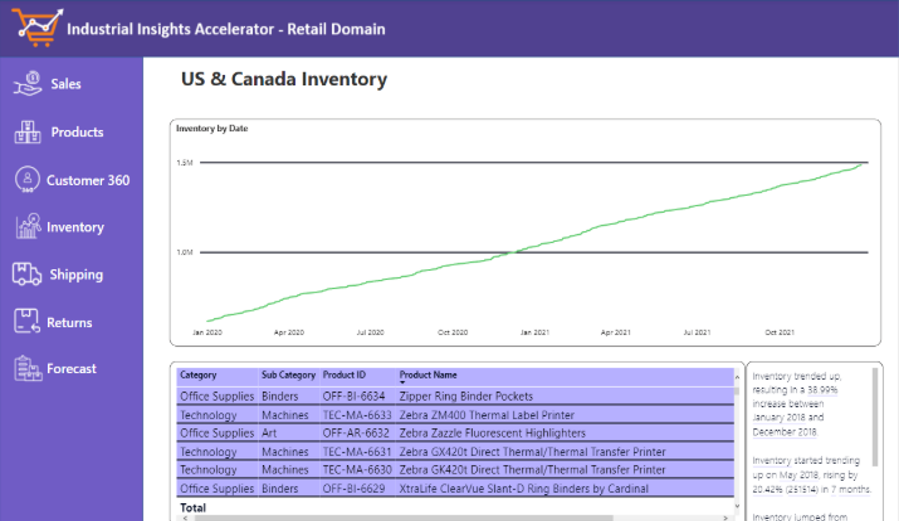Navigate to the Shipping page

tap(76, 275)
